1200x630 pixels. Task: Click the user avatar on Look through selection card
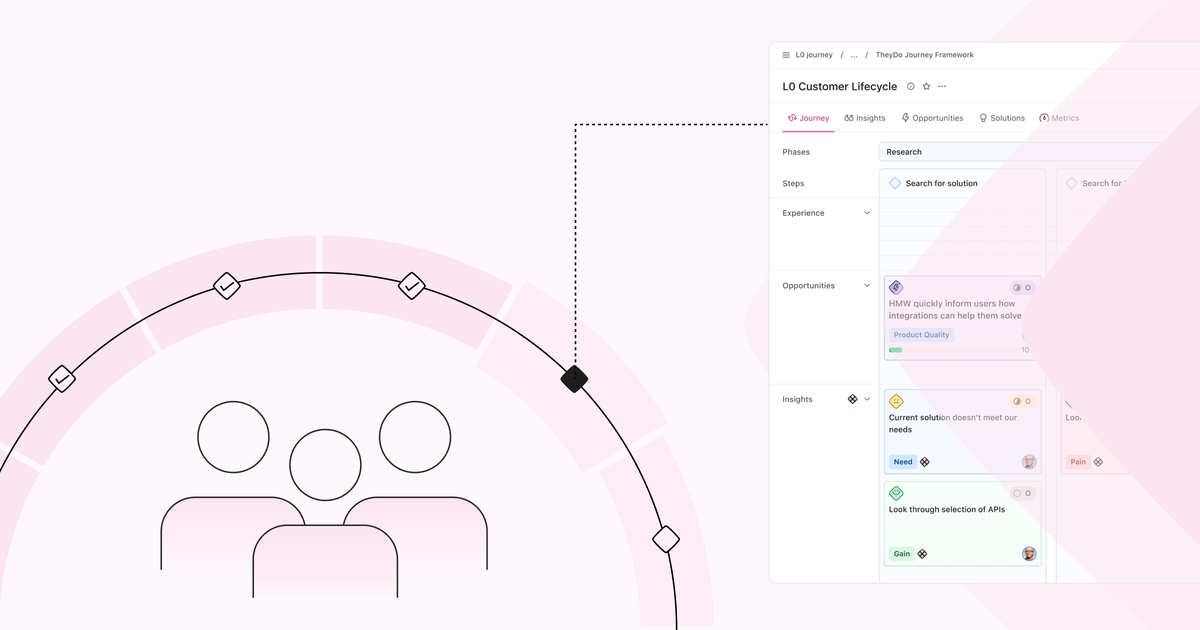tap(1029, 553)
